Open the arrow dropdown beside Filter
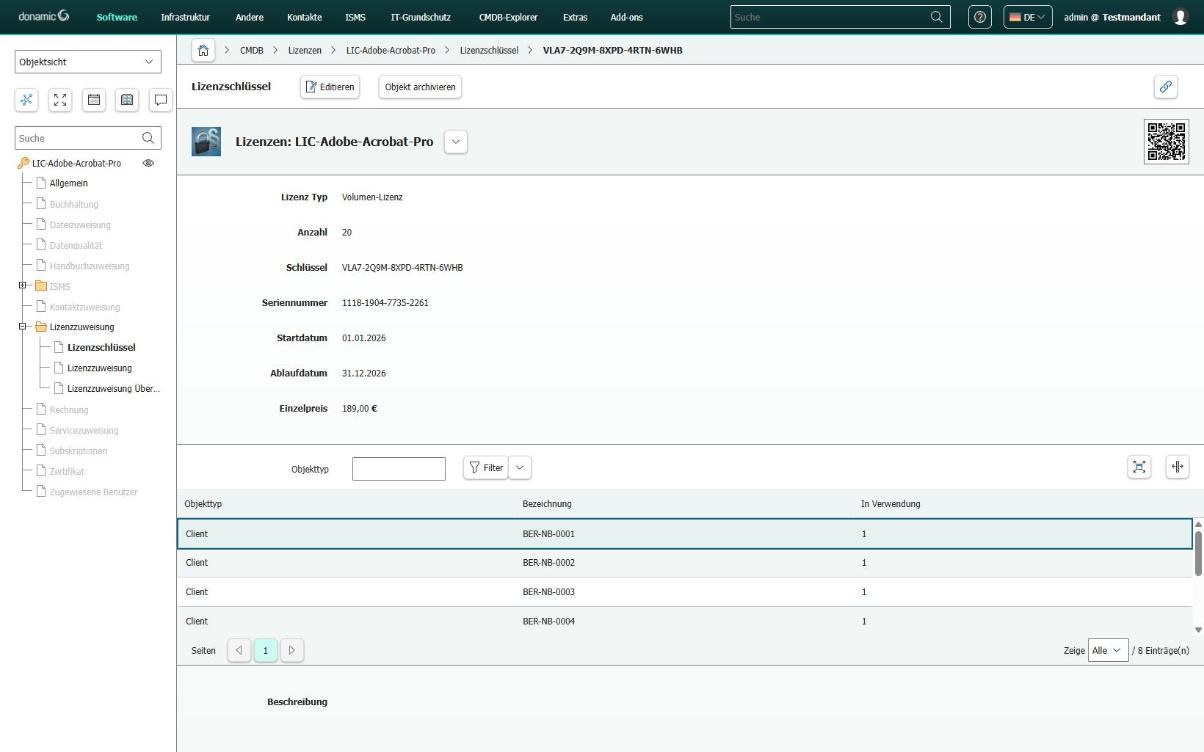Screen dimensions: 1204x752 click(520, 467)
